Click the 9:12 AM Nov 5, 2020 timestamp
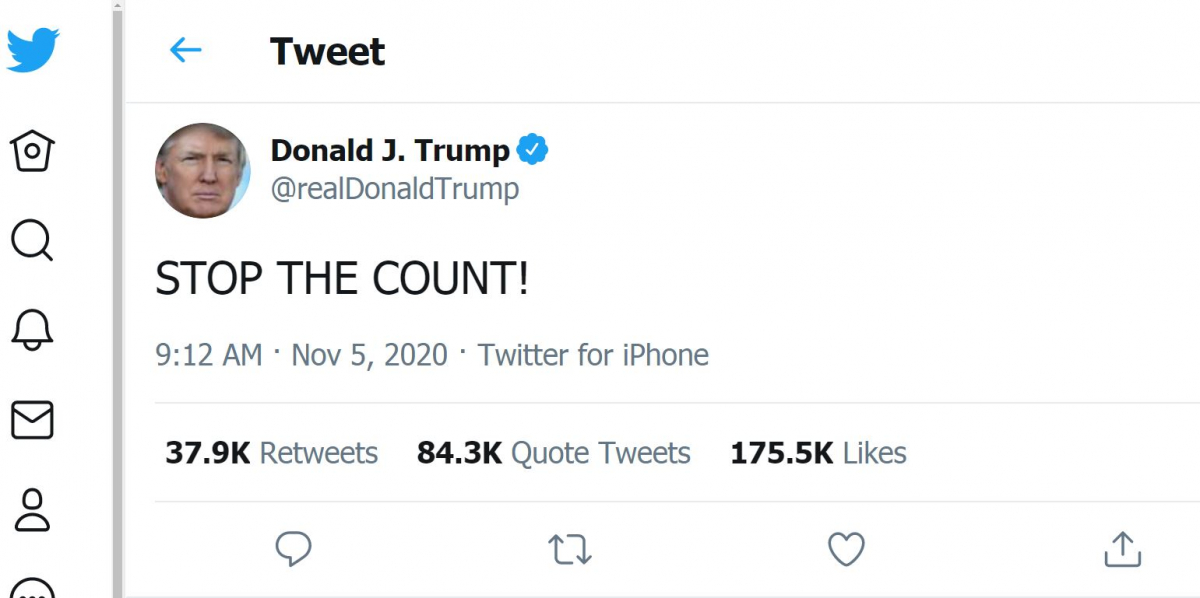This screenshot has height=598, width=1200. pyautogui.click(x=301, y=355)
